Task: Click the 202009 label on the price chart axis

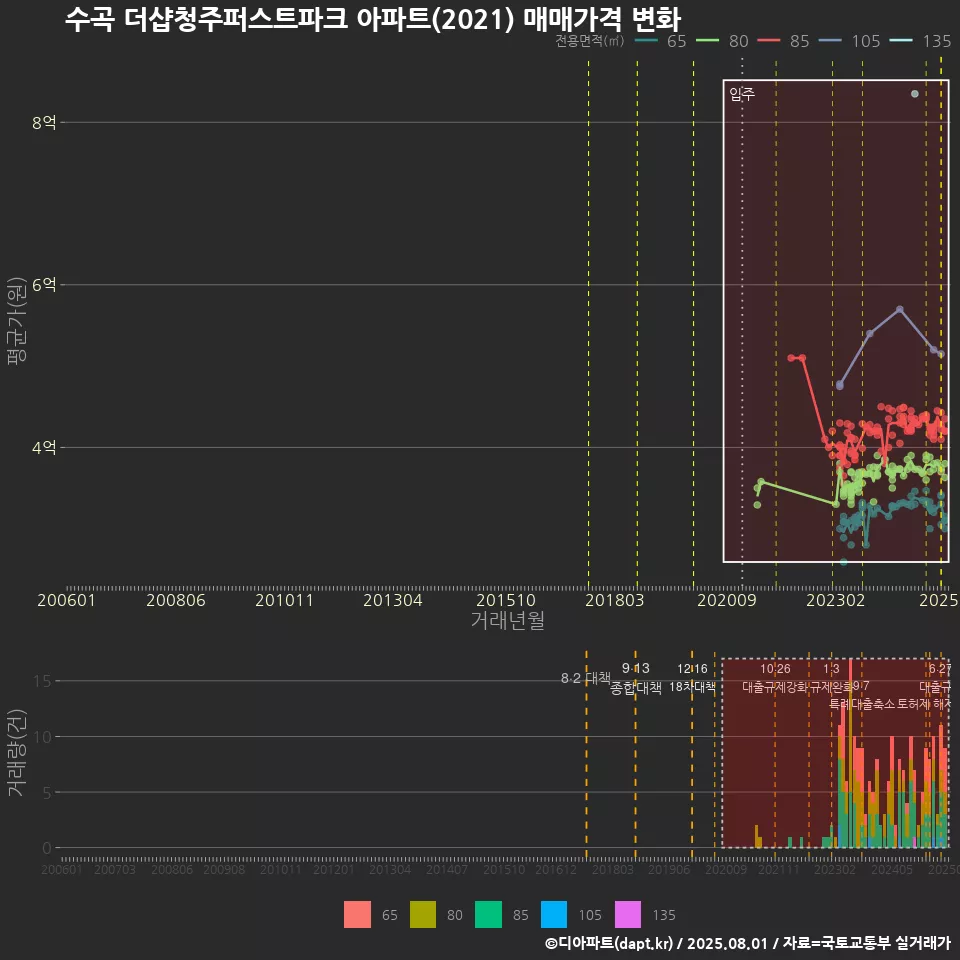Action: point(727,600)
